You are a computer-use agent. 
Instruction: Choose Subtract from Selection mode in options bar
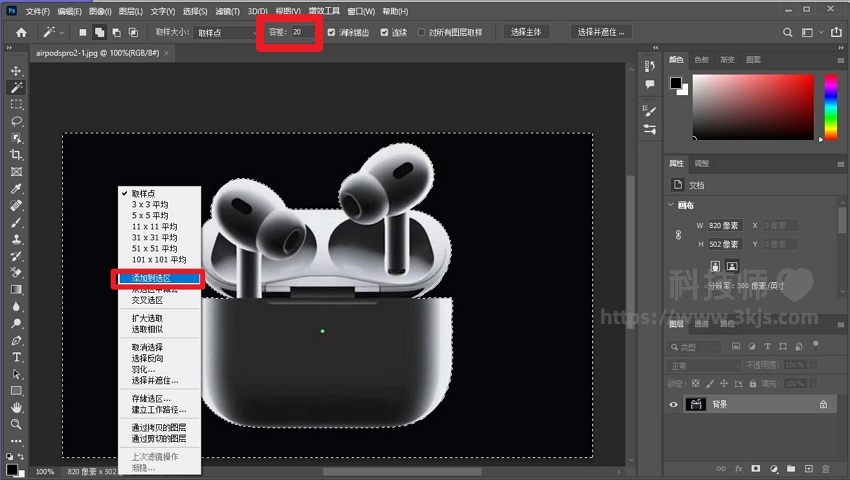pos(116,33)
